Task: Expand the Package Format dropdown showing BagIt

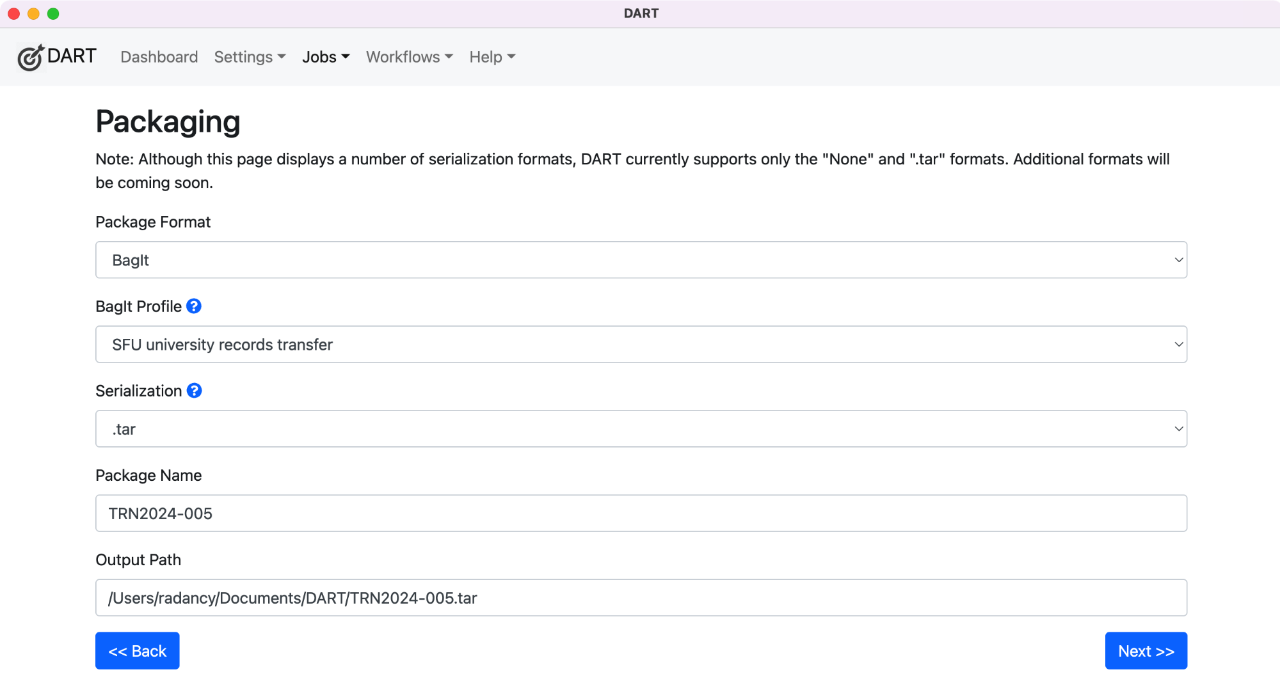Action: pos(641,260)
